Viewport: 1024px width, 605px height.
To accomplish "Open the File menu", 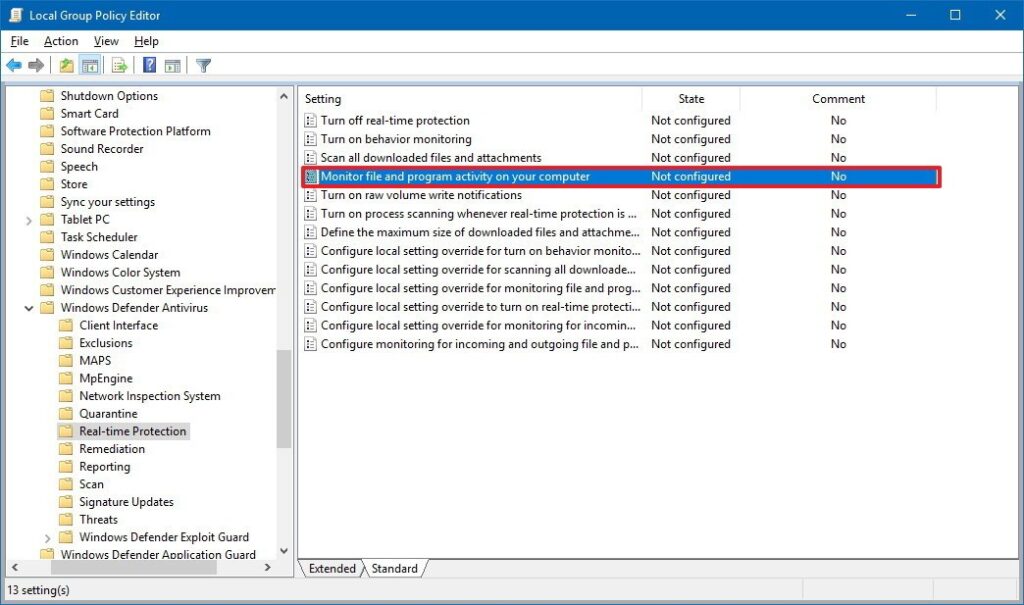I will click(20, 41).
